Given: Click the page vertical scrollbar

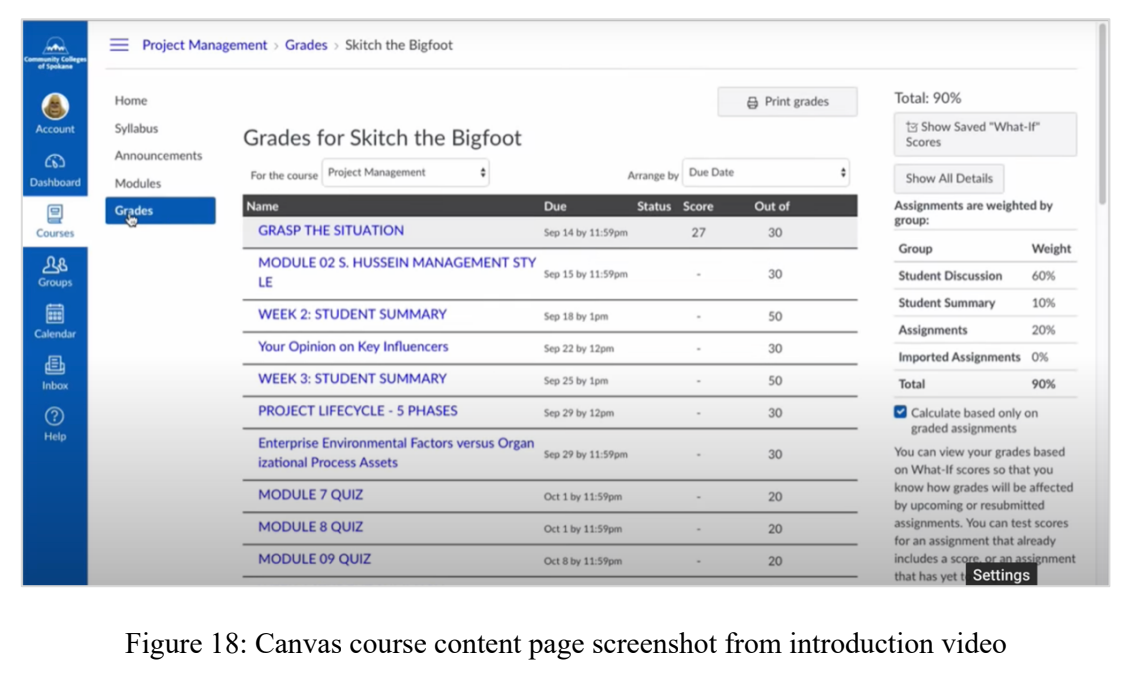Looking at the screenshot, I should tap(1102, 114).
